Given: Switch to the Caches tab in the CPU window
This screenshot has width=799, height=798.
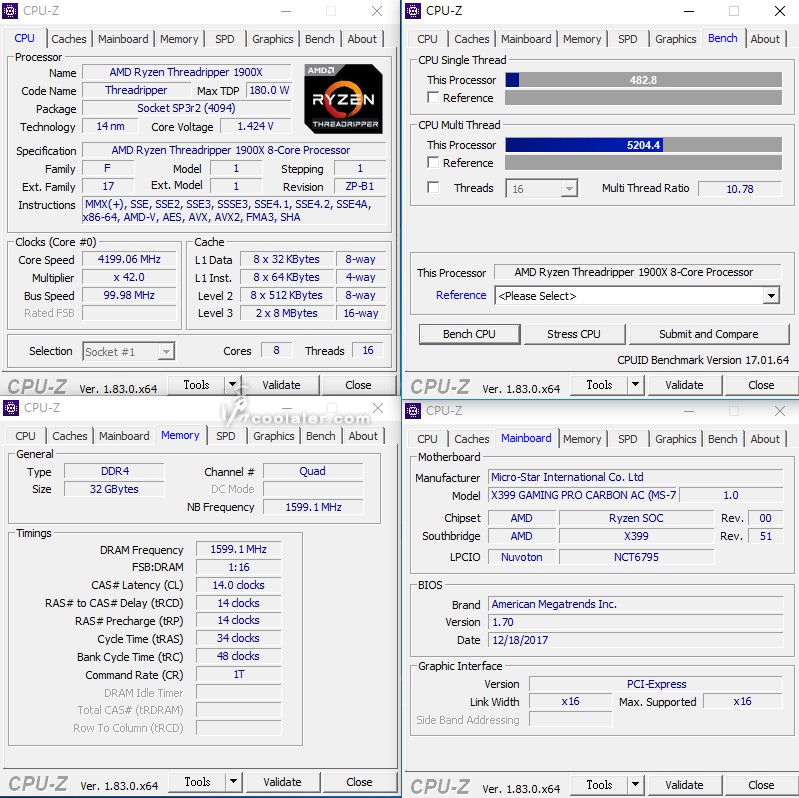Looking at the screenshot, I should coord(69,39).
